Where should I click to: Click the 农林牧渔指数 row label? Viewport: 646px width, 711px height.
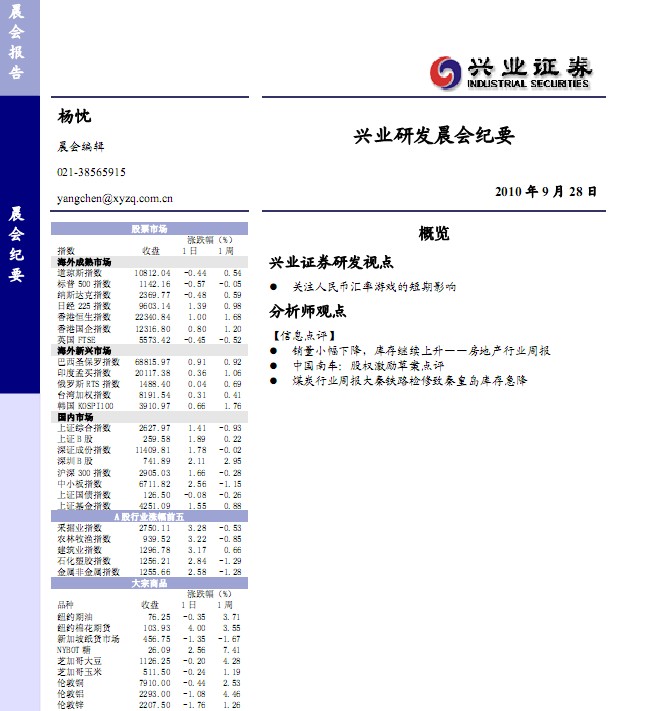pos(84,539)
